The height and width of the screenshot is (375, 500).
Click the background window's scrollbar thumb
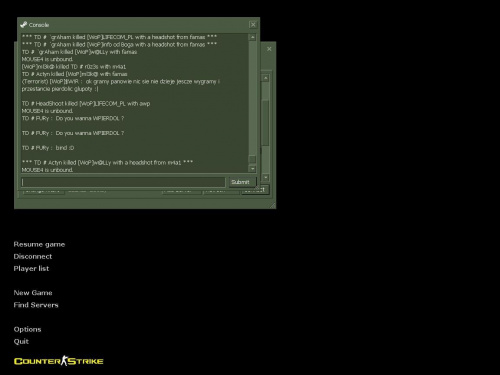pos(266,123)
